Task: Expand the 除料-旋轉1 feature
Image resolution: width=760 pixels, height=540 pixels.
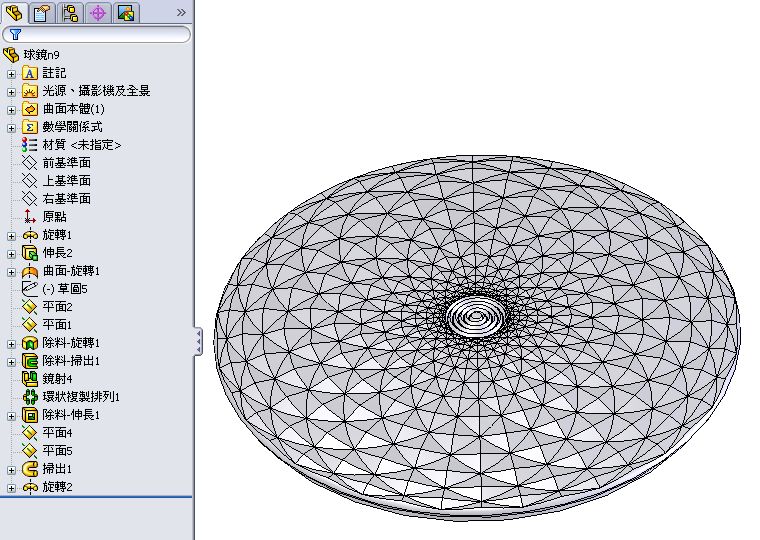Action: tap(11, 344)
